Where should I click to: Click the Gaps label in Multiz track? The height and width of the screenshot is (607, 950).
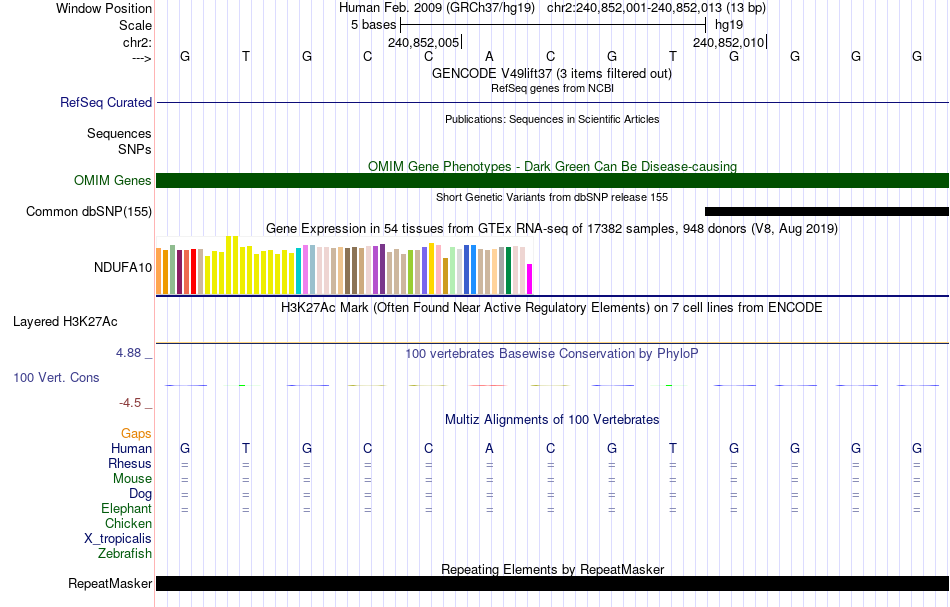(x=136, y=433)
